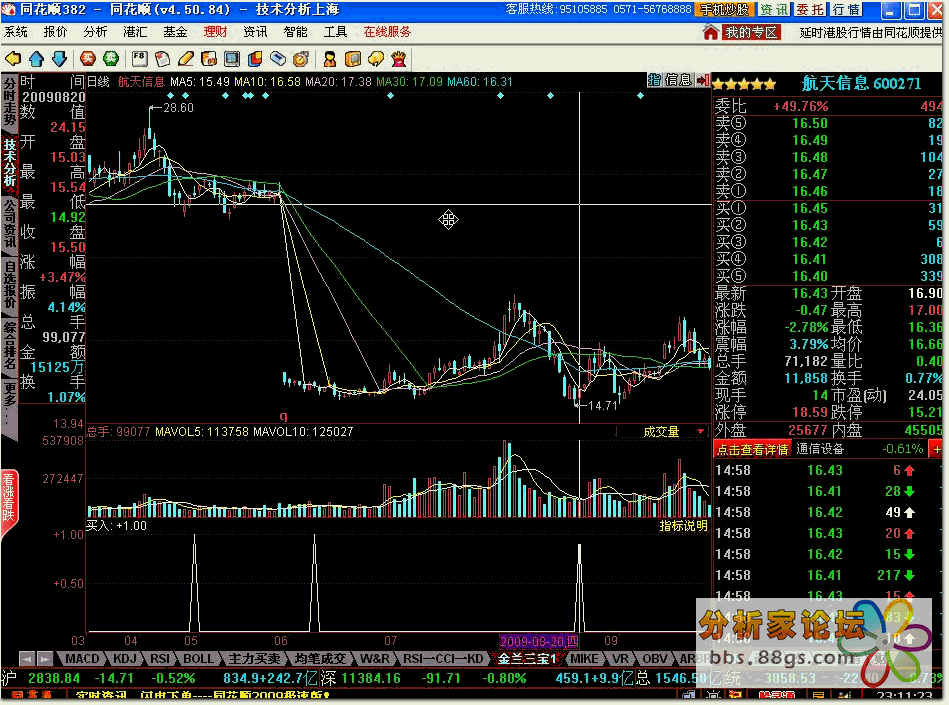
Task: Open the 成交量 indicator dropdown
Action: click(701, 431)
